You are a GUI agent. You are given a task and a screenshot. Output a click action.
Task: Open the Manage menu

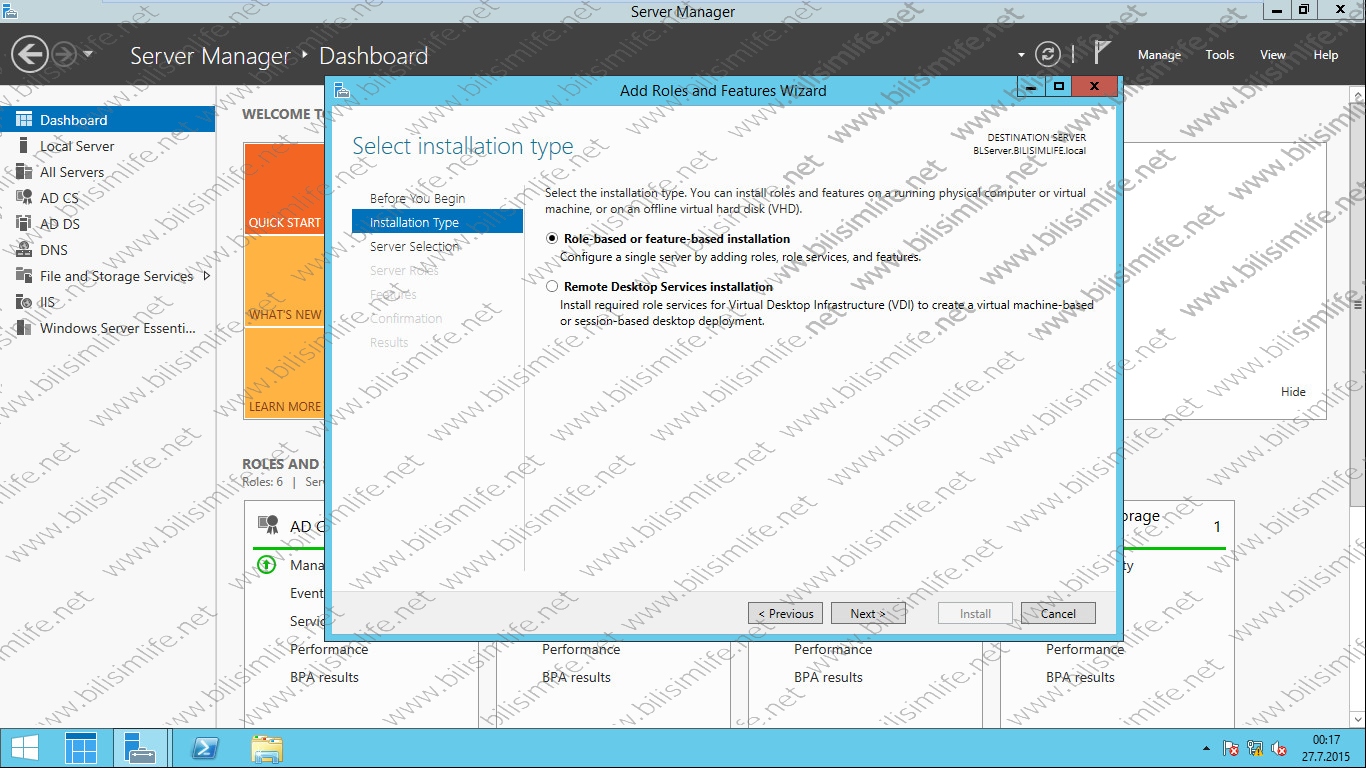pos(1159,55)
